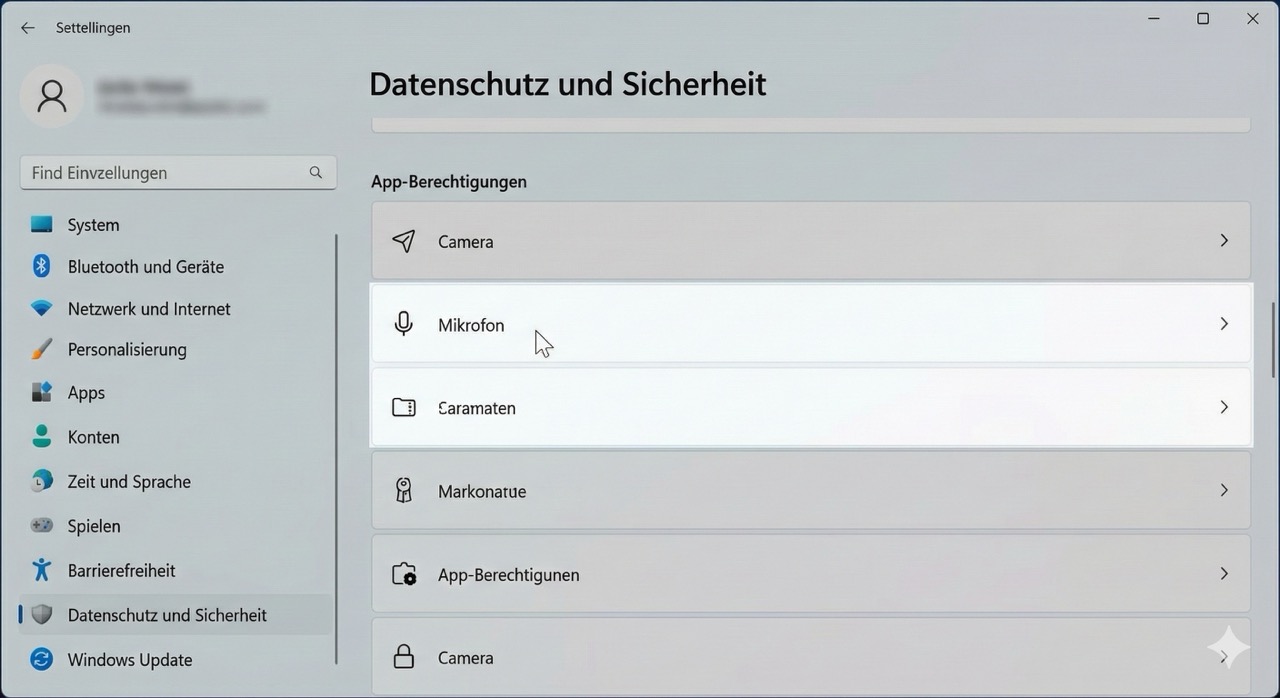Viewport: 1280px width, 698px height.
Task: Expand the Mikrofon row chevron
Action: click(1224, 323)
